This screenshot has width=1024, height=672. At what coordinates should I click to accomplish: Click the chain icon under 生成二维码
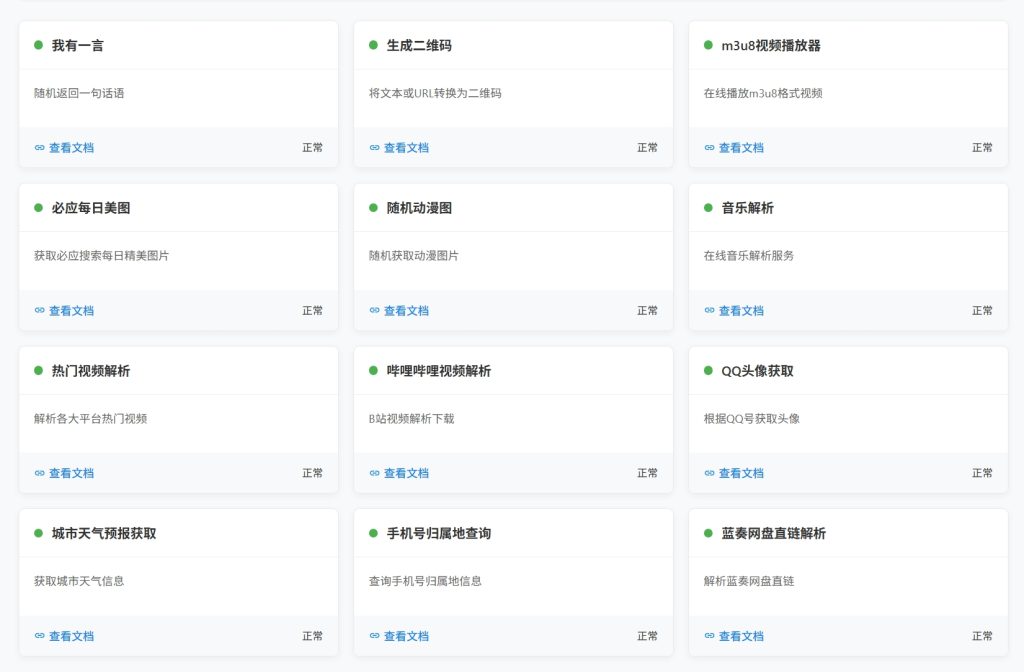pyautogui.click(x=375, y=148)
